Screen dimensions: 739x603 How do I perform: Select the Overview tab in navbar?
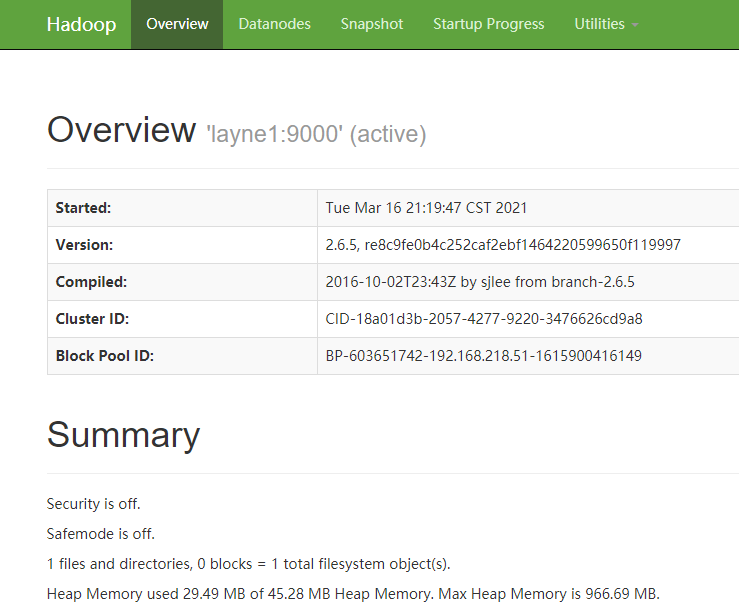tap(177, 24)
